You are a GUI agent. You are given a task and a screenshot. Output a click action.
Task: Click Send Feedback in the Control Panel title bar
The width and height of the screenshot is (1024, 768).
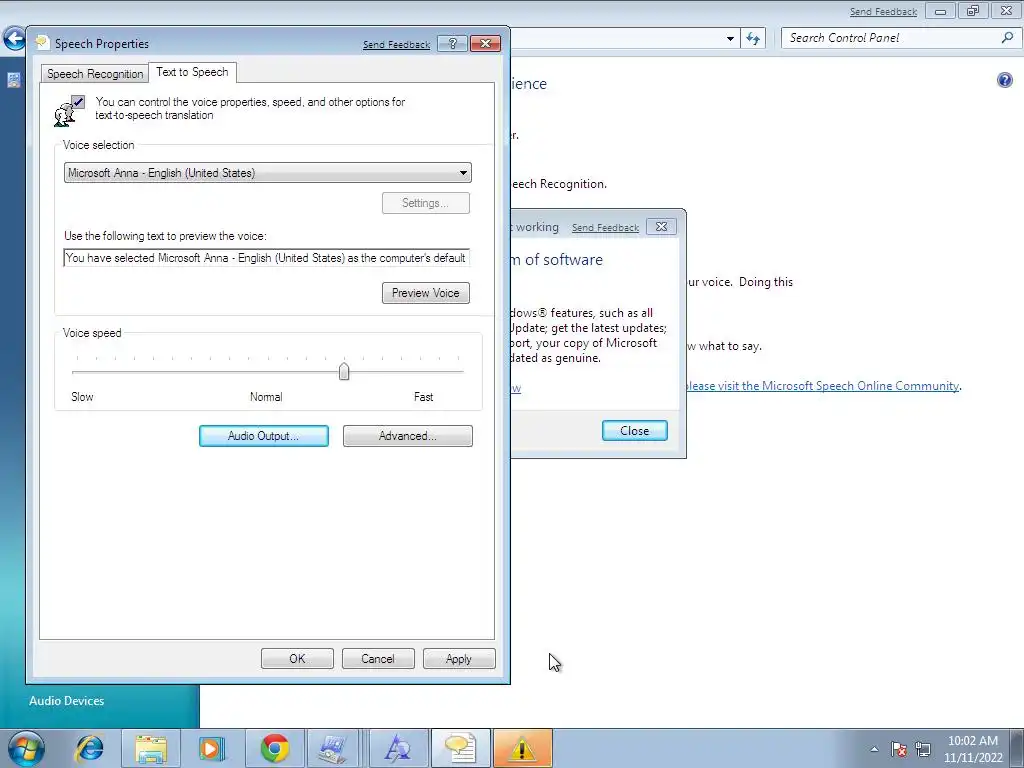(883, 12)
